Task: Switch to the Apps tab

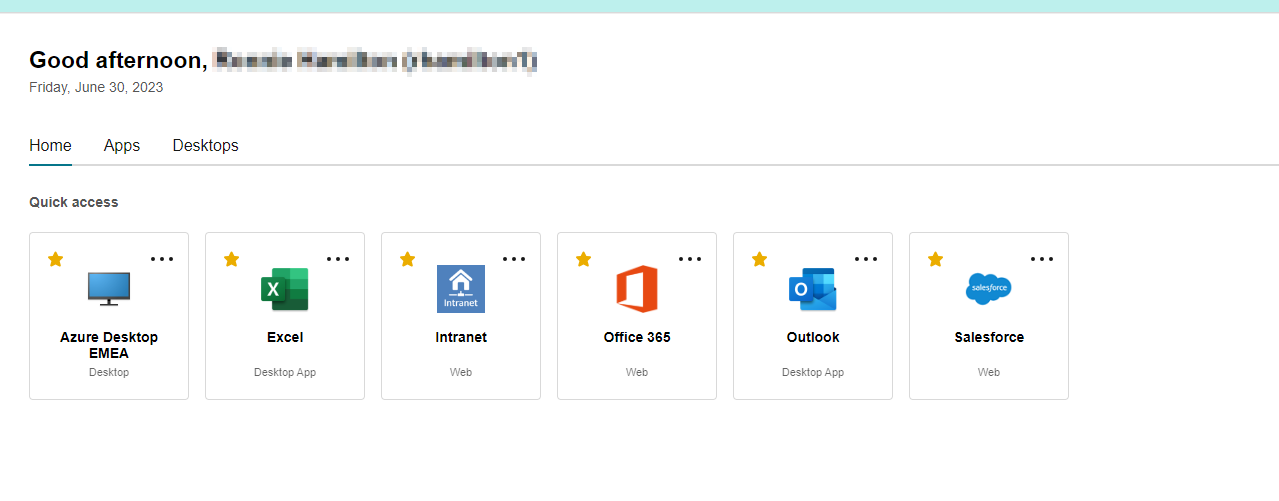Action: tap(122, 146)
